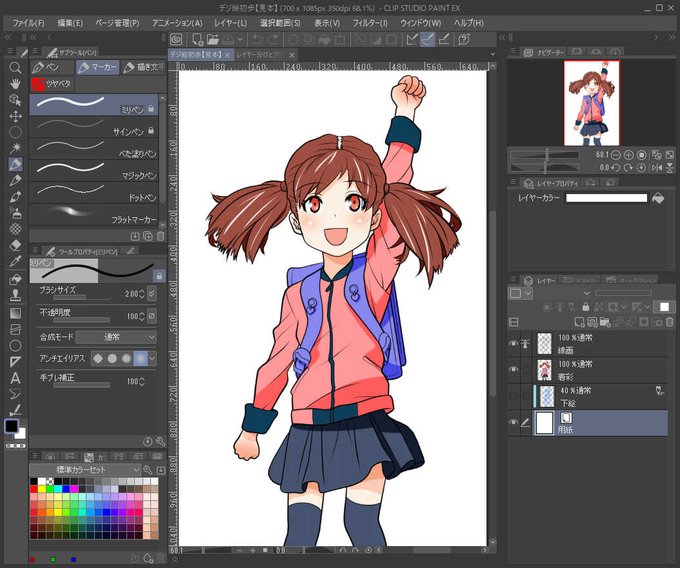
Task: Select the Auto select magic wand tool
Action: click(15, 148)
